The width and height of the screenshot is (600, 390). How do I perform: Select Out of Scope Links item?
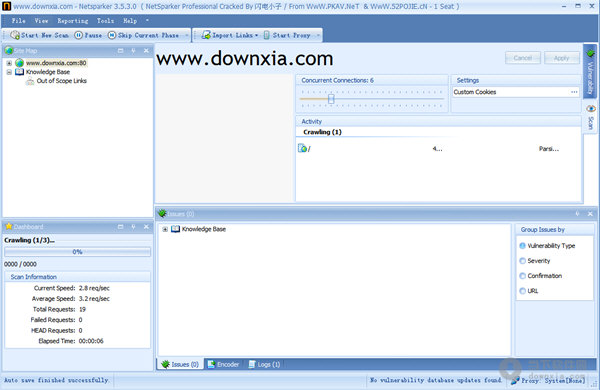(x=62, y=81)
